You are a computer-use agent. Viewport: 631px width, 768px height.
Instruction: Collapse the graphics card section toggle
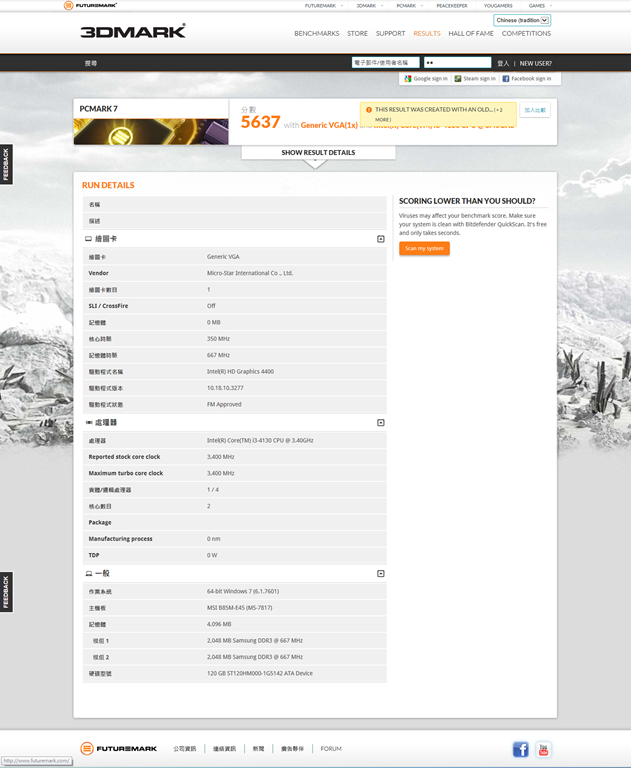381,239
